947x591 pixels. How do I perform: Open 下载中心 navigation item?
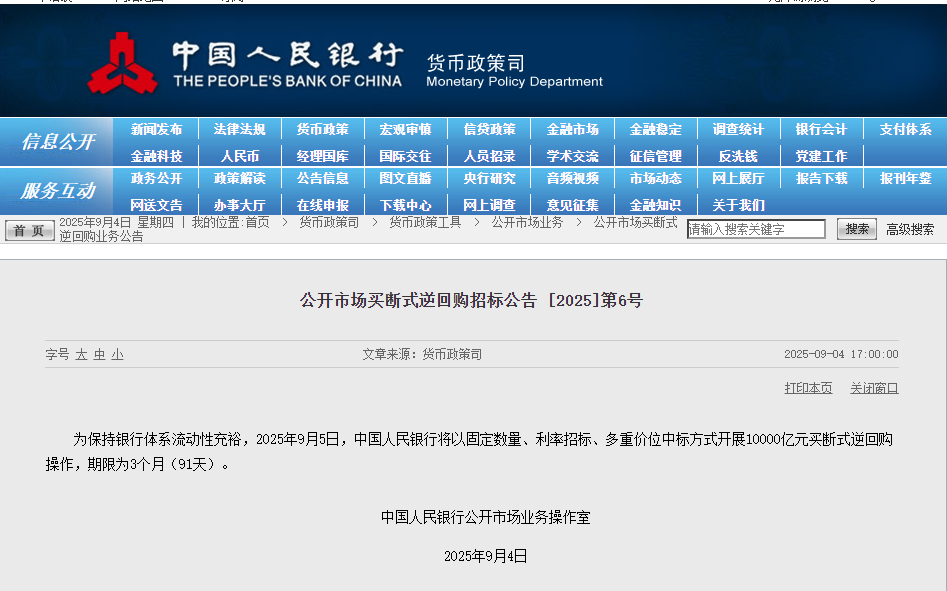click(x=405, y=205)
